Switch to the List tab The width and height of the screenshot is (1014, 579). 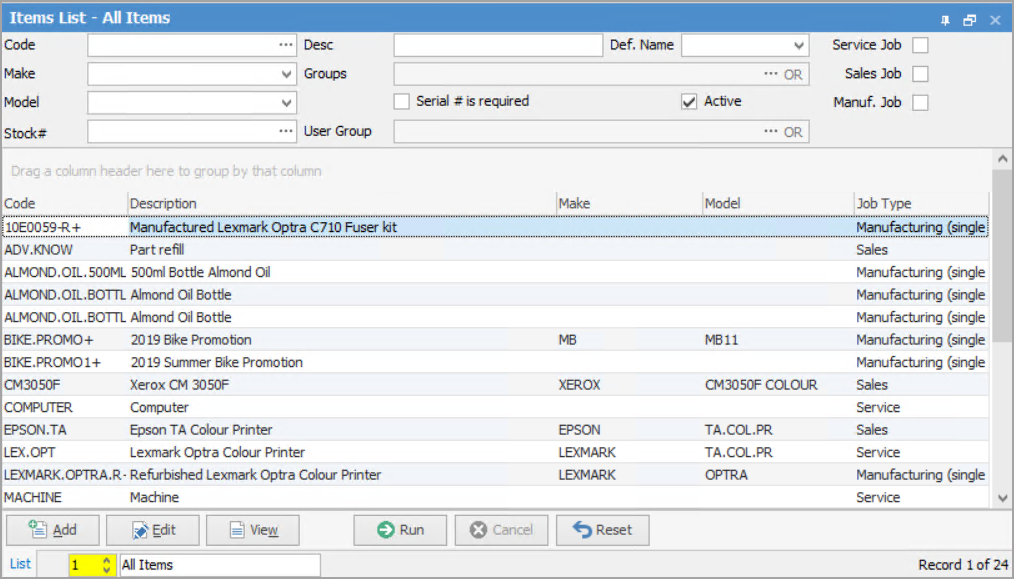tap(20, 565)
